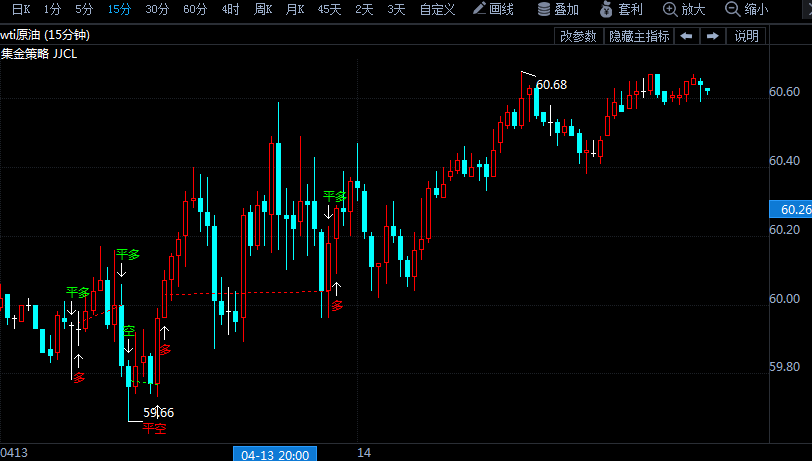Image resolution: width=812 pixels, height=461 pixels.
Task: Click the 59.66 low price label
Action: (158, 413)
